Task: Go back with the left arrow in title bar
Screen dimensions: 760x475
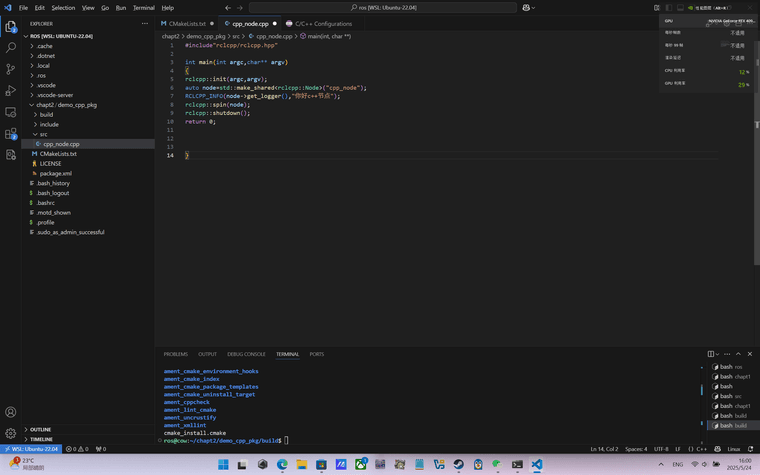Action: point(228,8)
